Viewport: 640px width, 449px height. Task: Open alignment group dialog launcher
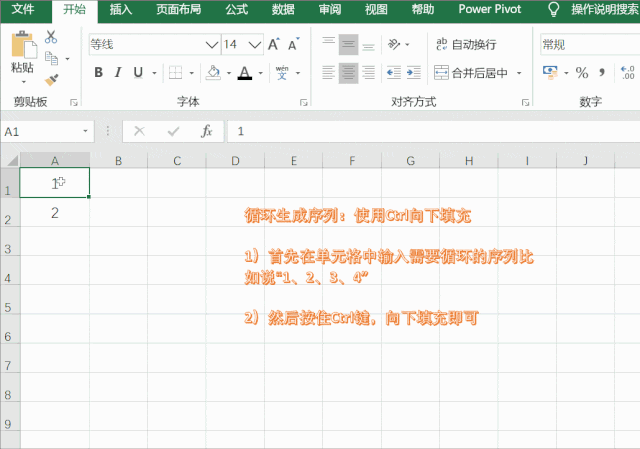point(526,102)
